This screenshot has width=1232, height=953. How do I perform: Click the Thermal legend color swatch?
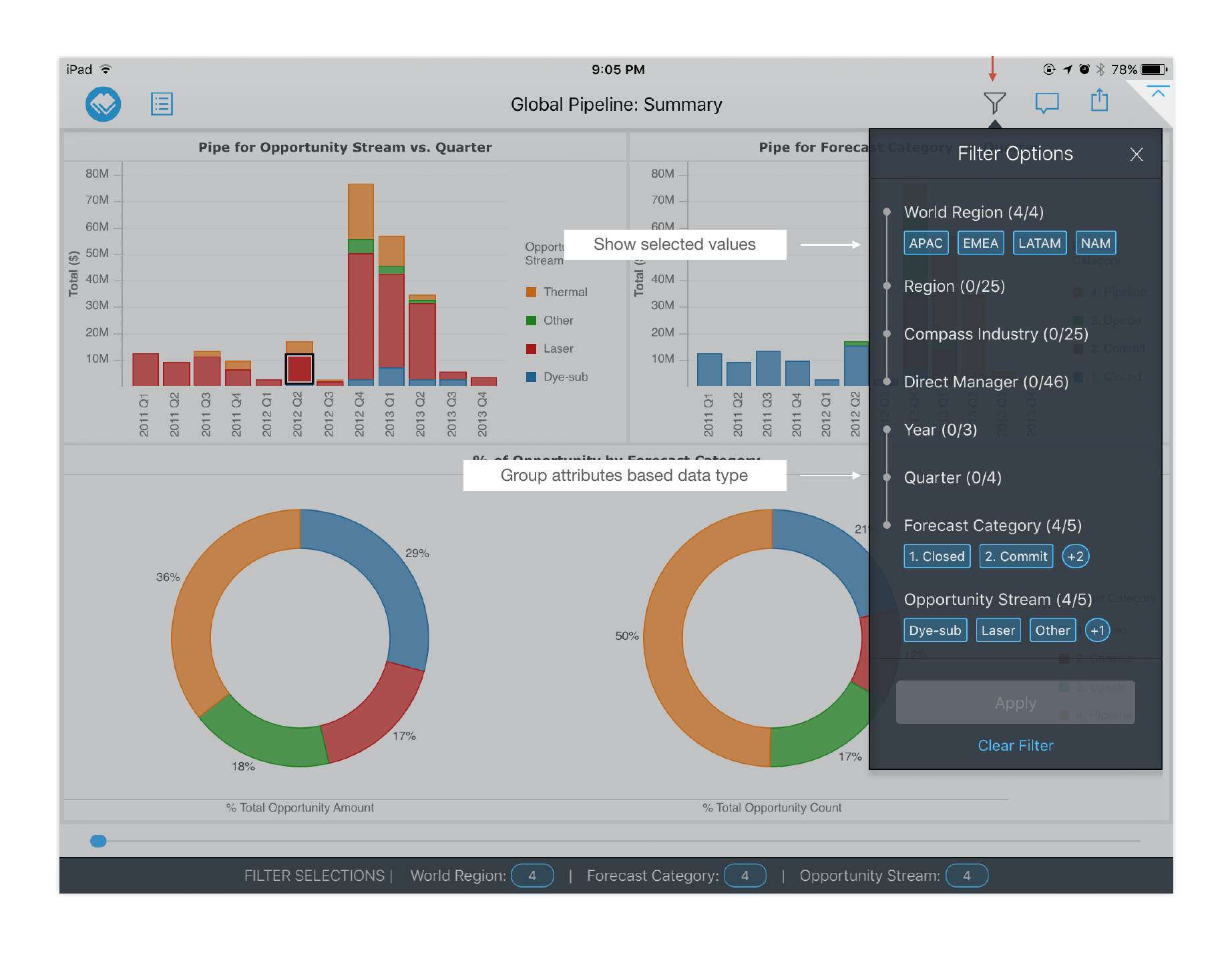531,292
